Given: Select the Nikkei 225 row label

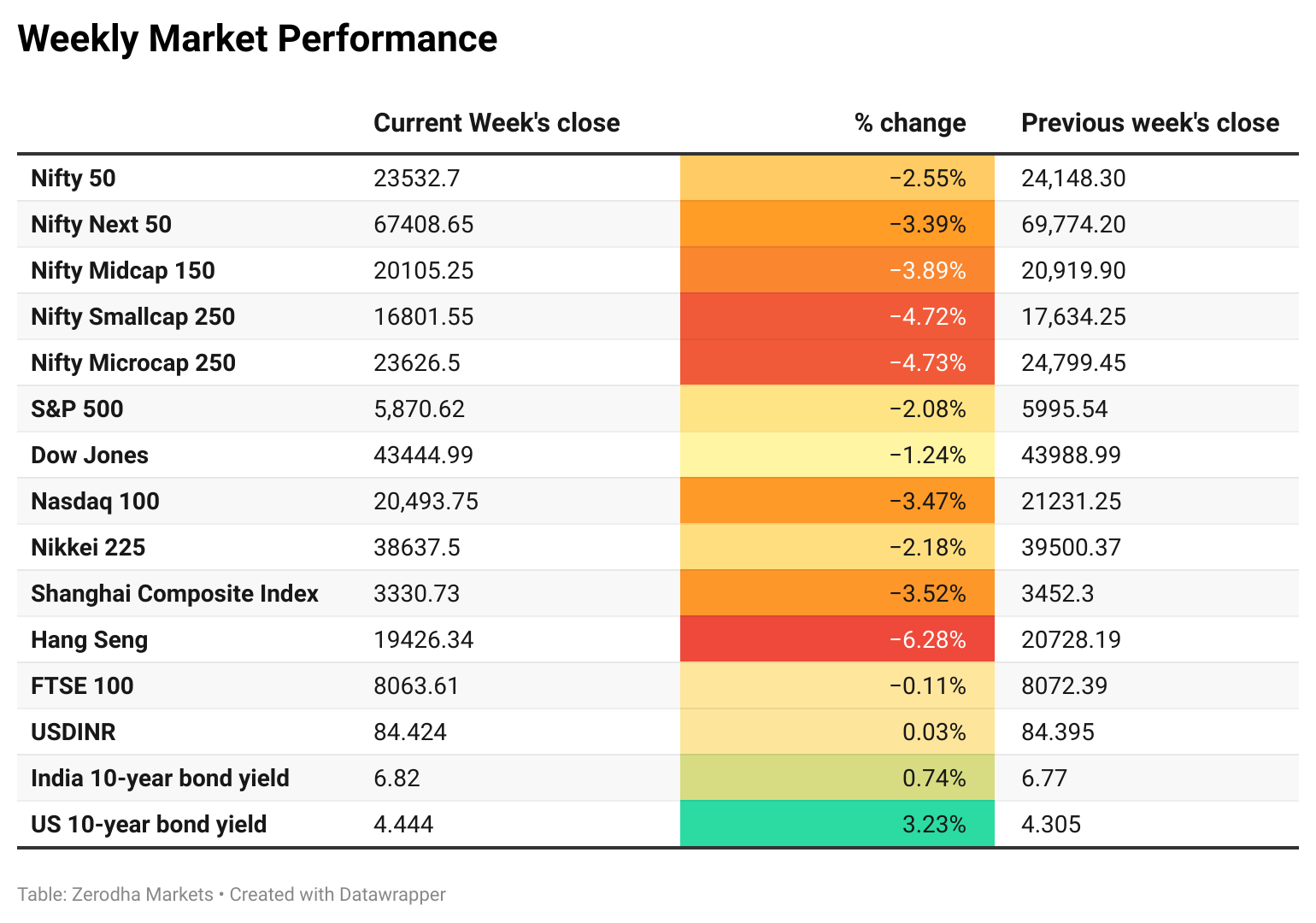Looking at the screenshot, I should [88, 547].
